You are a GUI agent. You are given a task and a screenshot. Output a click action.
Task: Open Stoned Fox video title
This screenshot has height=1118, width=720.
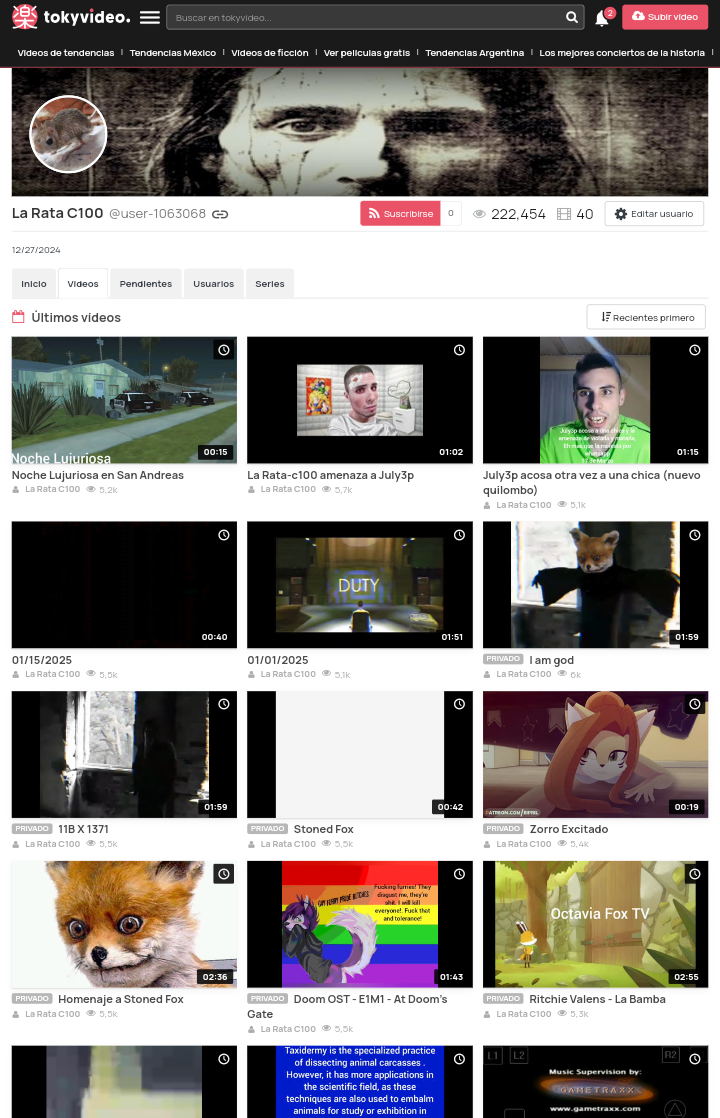click(x=324, y=829)
